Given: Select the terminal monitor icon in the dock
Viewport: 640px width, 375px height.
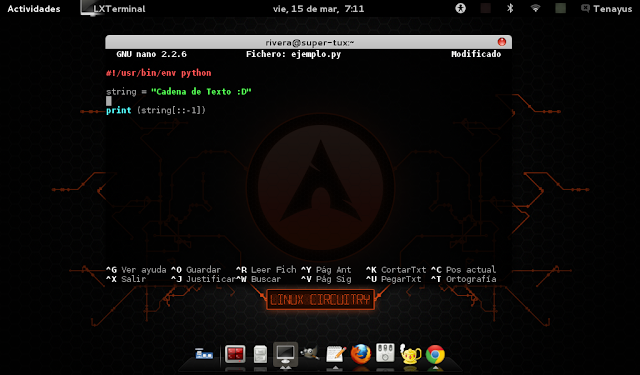Looking at the screenshot, I should tap(285, 353).
